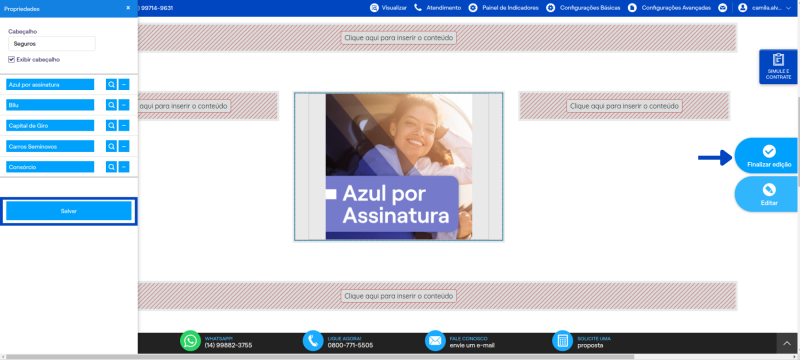800x360 pixels.
Task: Select Bllu list item
Action: pyautogui.click(x=50, y=105)
